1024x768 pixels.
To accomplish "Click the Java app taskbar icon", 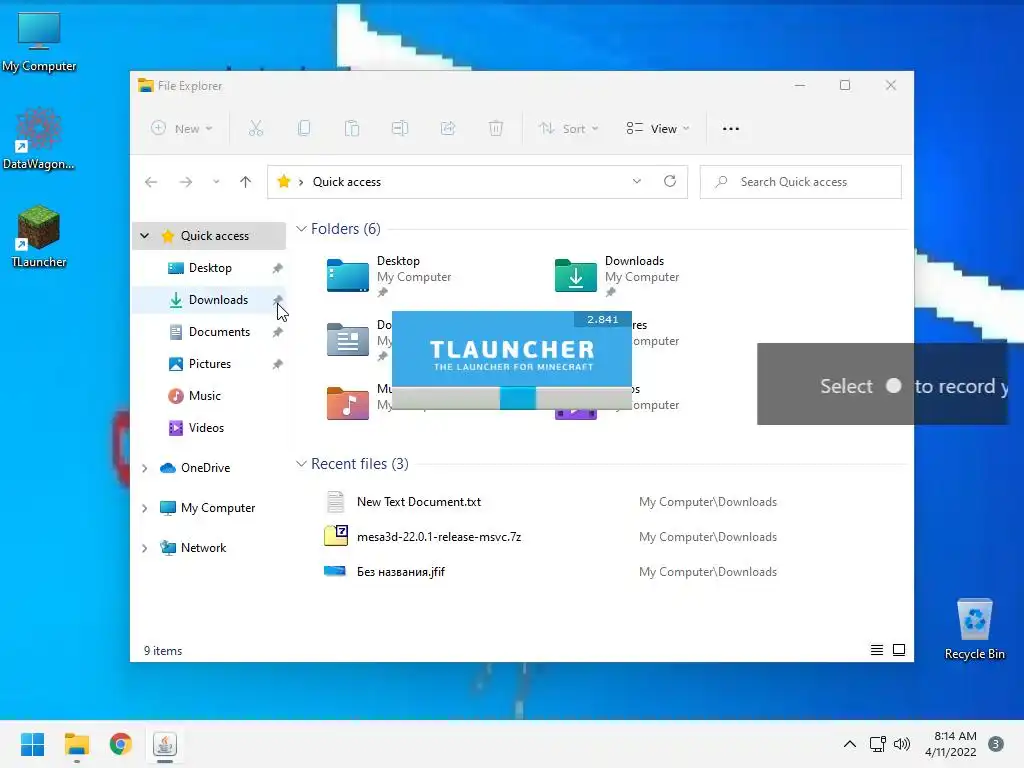I will [x=165, y=744].
